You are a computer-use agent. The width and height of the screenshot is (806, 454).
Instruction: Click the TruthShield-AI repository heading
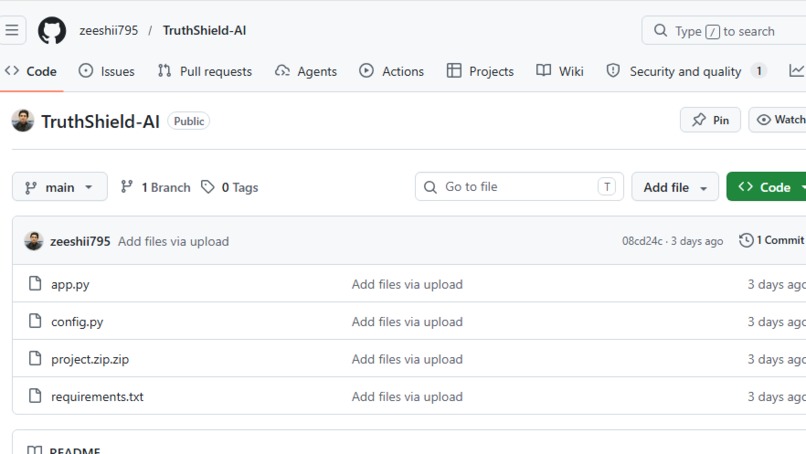pyautogui.click(x=100, y=122)
